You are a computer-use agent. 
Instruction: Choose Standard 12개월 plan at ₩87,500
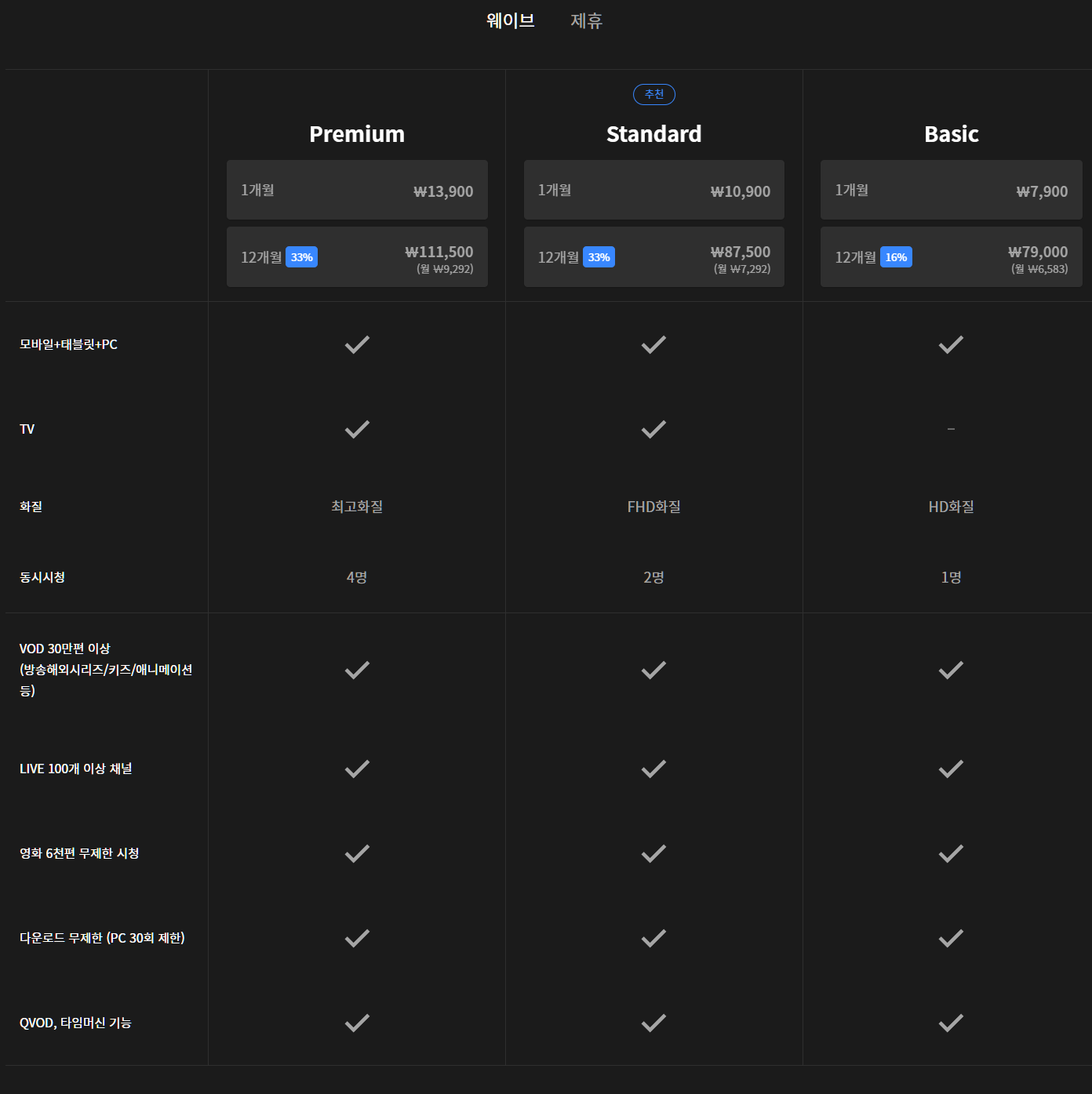pyautogui.click(x=654, y=257)
